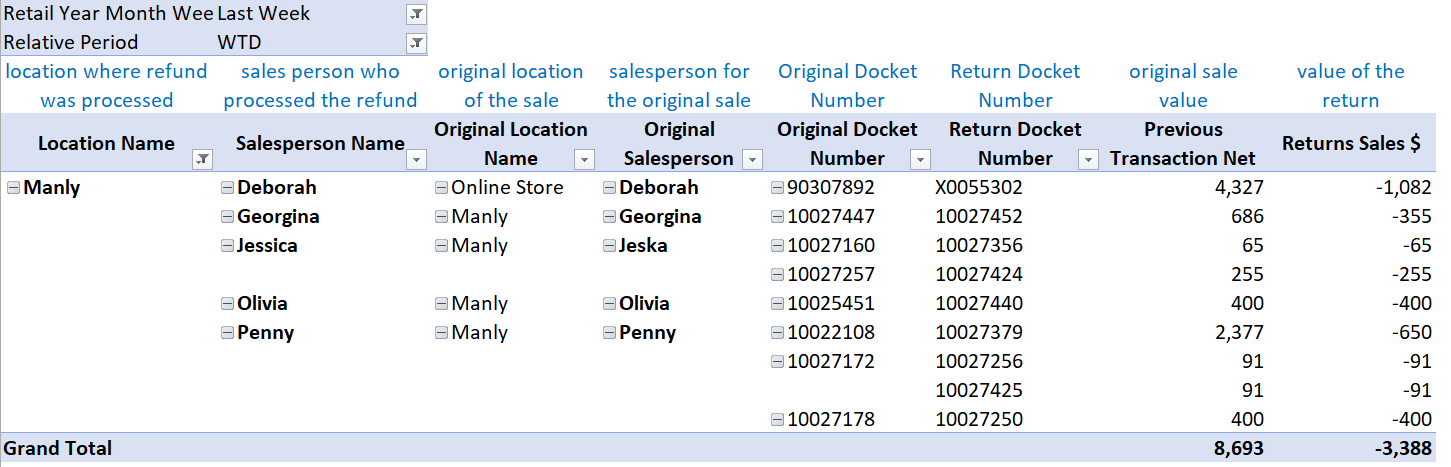Collapse docket number 90307892

777,188
